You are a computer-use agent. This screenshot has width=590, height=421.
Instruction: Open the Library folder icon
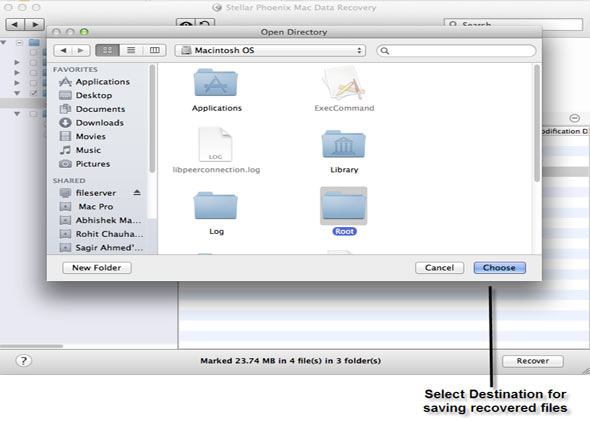[344, 144]
